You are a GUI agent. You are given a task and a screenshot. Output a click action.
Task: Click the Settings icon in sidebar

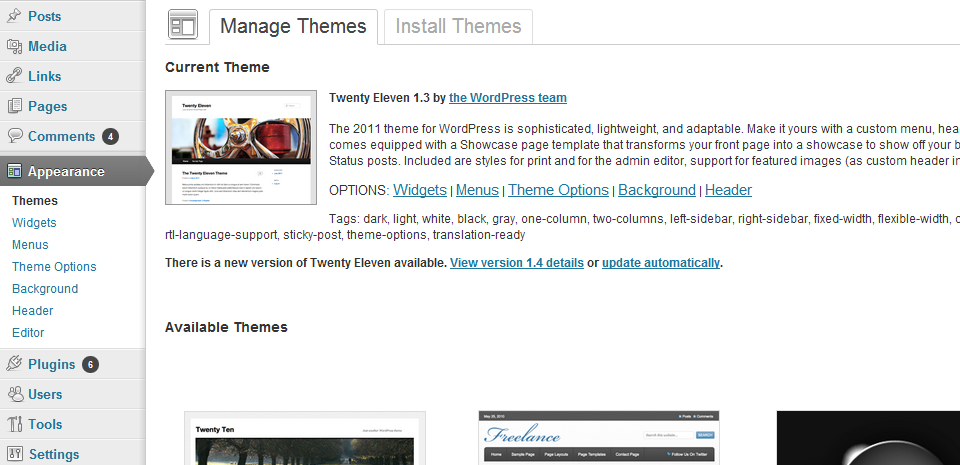15,453
